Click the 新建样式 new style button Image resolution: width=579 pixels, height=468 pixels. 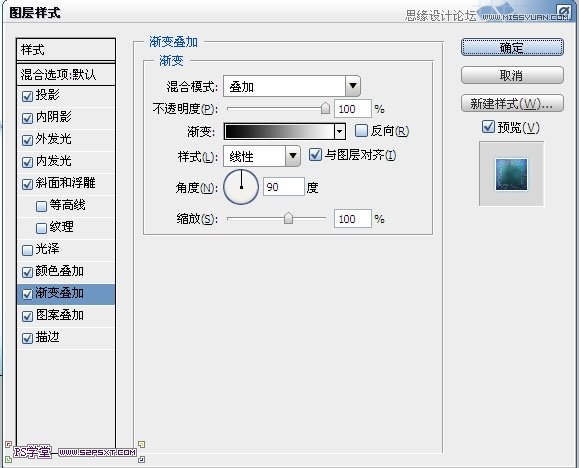point(512,103)
